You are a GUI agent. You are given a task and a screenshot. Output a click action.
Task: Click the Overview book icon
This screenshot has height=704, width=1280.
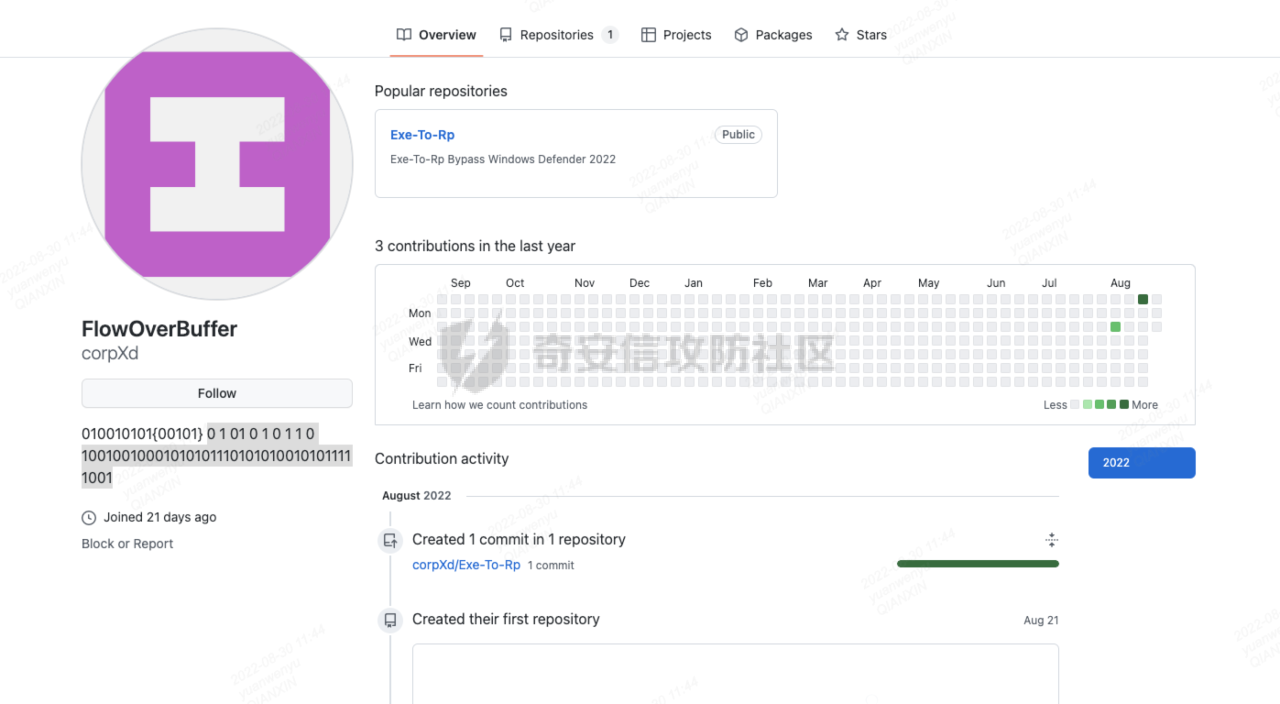coord(404,35)
